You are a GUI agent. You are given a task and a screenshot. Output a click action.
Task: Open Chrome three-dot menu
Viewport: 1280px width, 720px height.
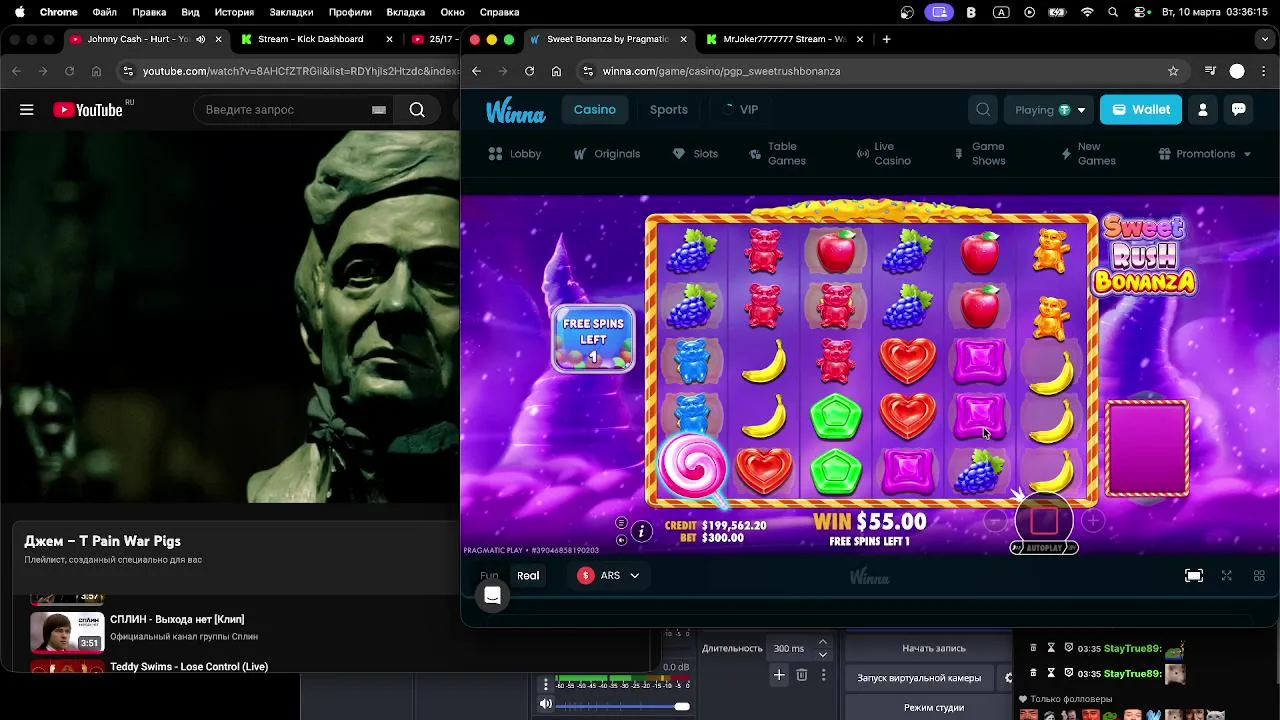click(x=1264, y=71)
